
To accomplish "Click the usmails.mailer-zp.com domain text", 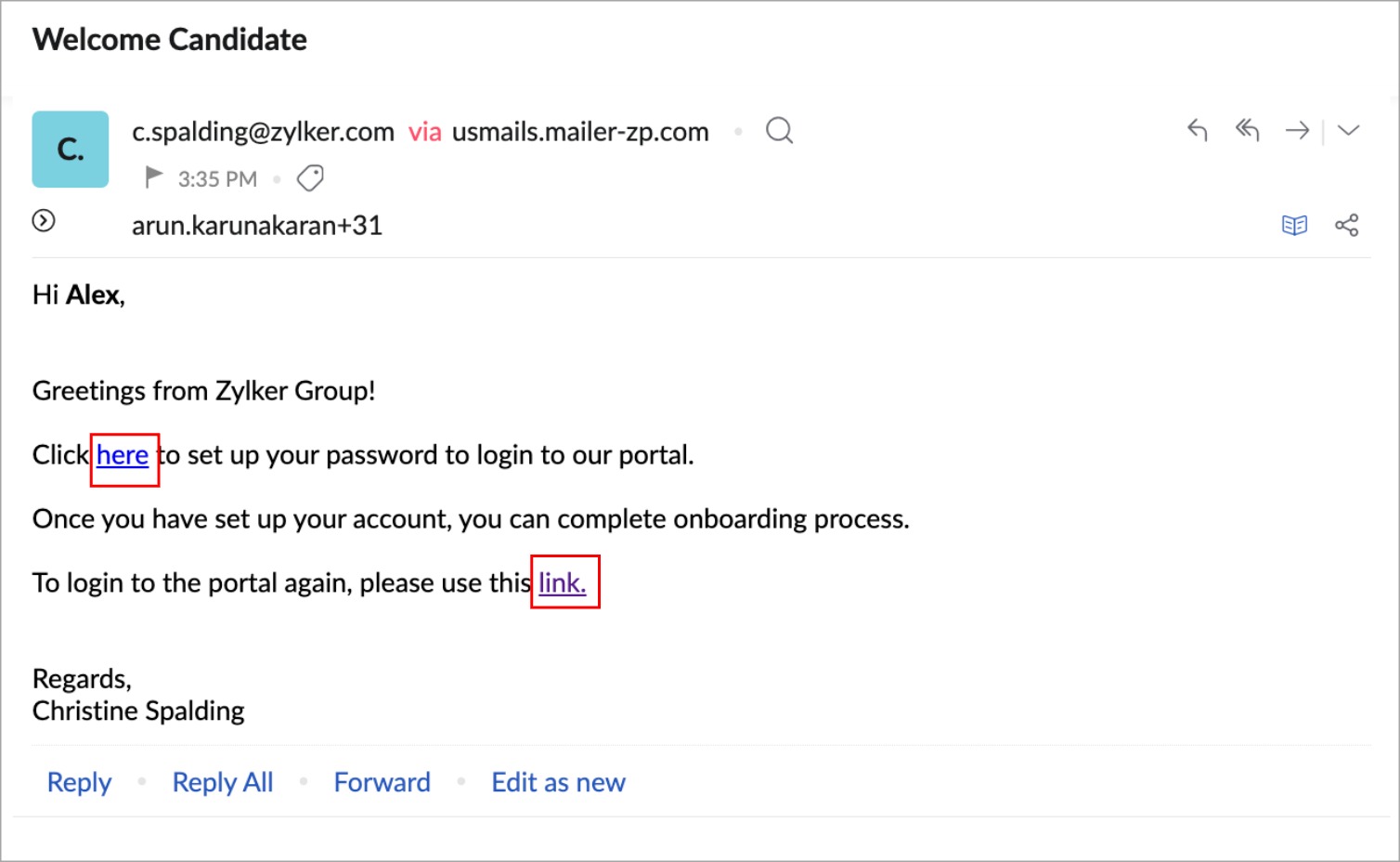I will [580, 132].
